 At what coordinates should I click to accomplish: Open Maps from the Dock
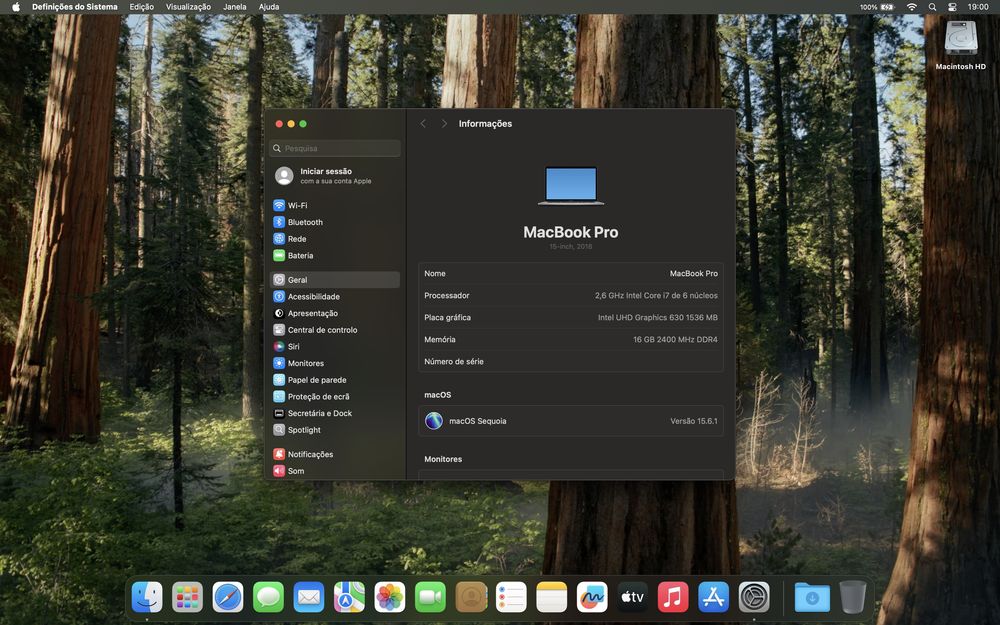click(x=349, y=598)
